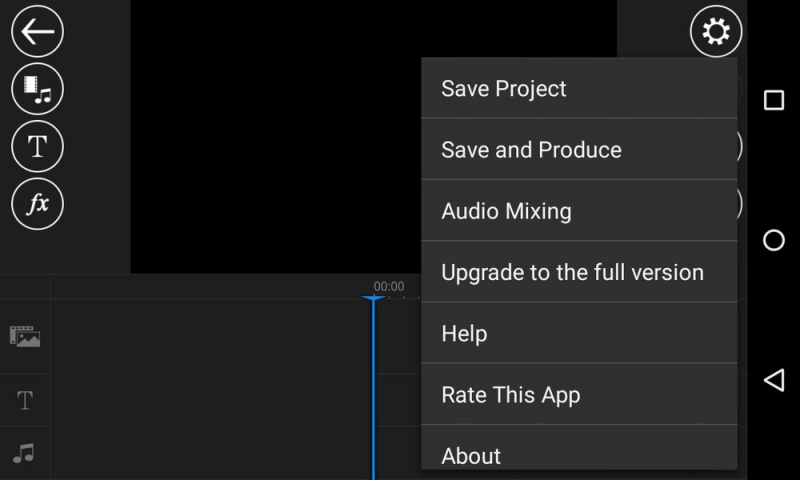Image resolution: width=800 pixels, height=480 pixels.
Task: Tap the back arrow icon
Action: click(x=37, y=32)
